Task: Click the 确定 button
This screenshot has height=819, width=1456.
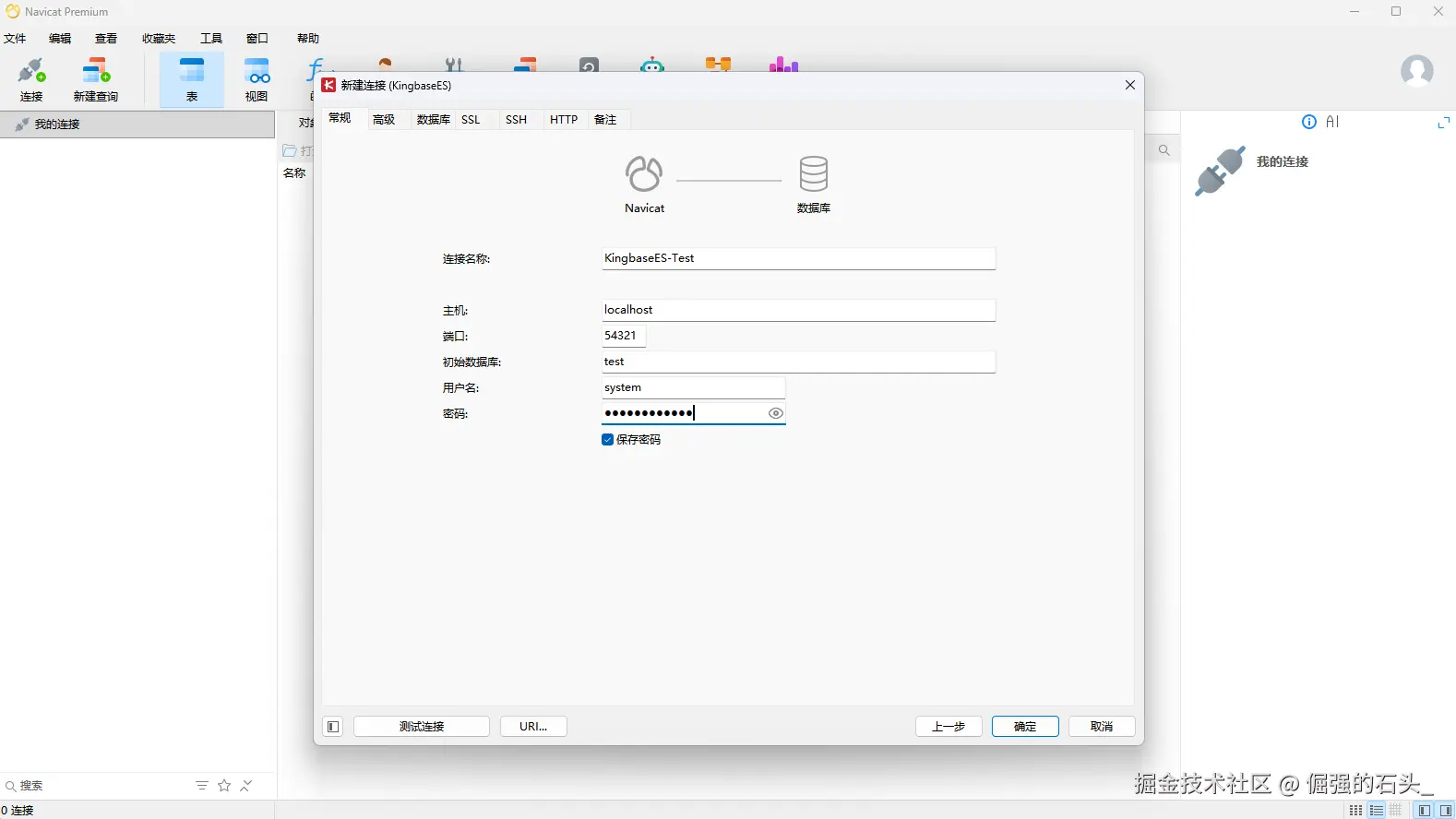Action: [1025, 727]
